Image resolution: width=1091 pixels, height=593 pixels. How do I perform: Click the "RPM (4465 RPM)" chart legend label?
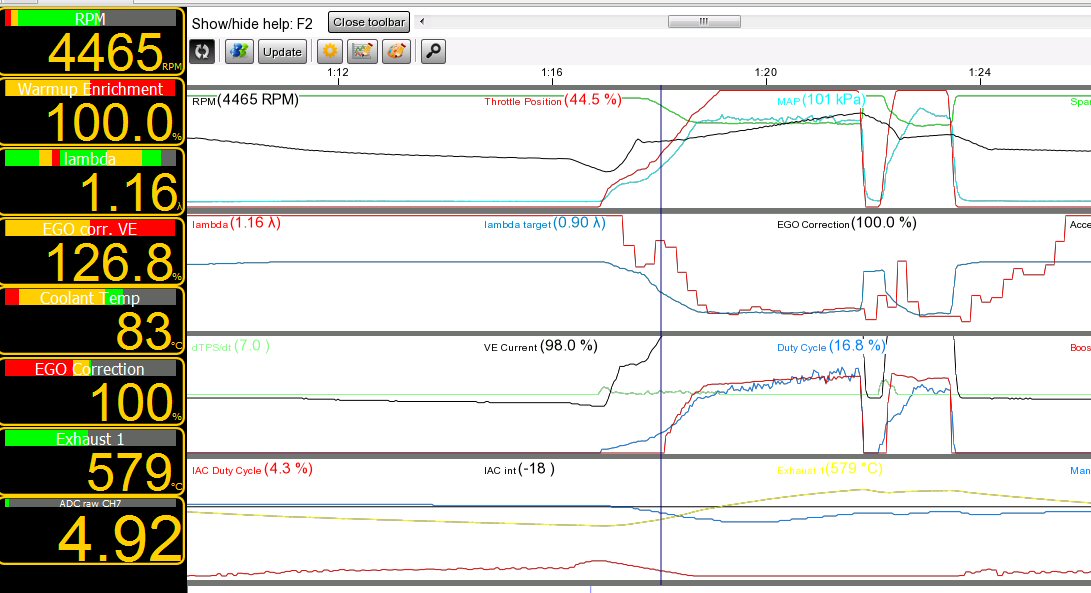[245, 100]
